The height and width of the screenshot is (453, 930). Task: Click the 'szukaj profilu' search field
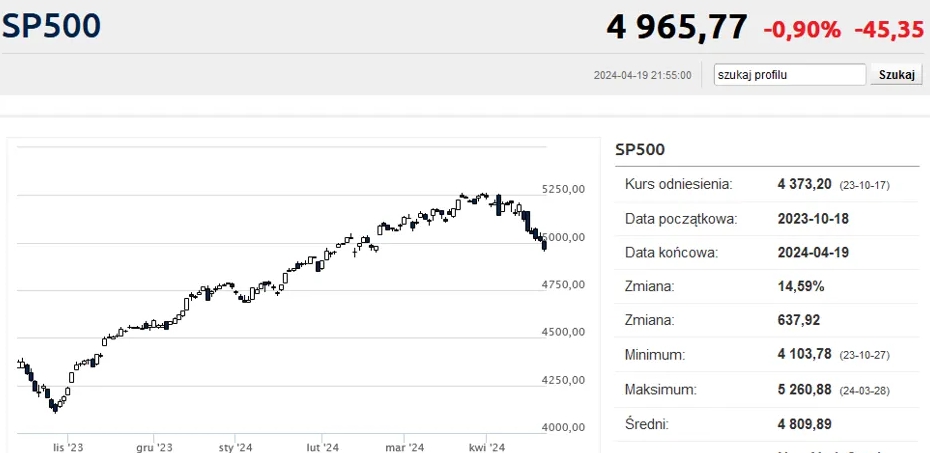point(789,75)
